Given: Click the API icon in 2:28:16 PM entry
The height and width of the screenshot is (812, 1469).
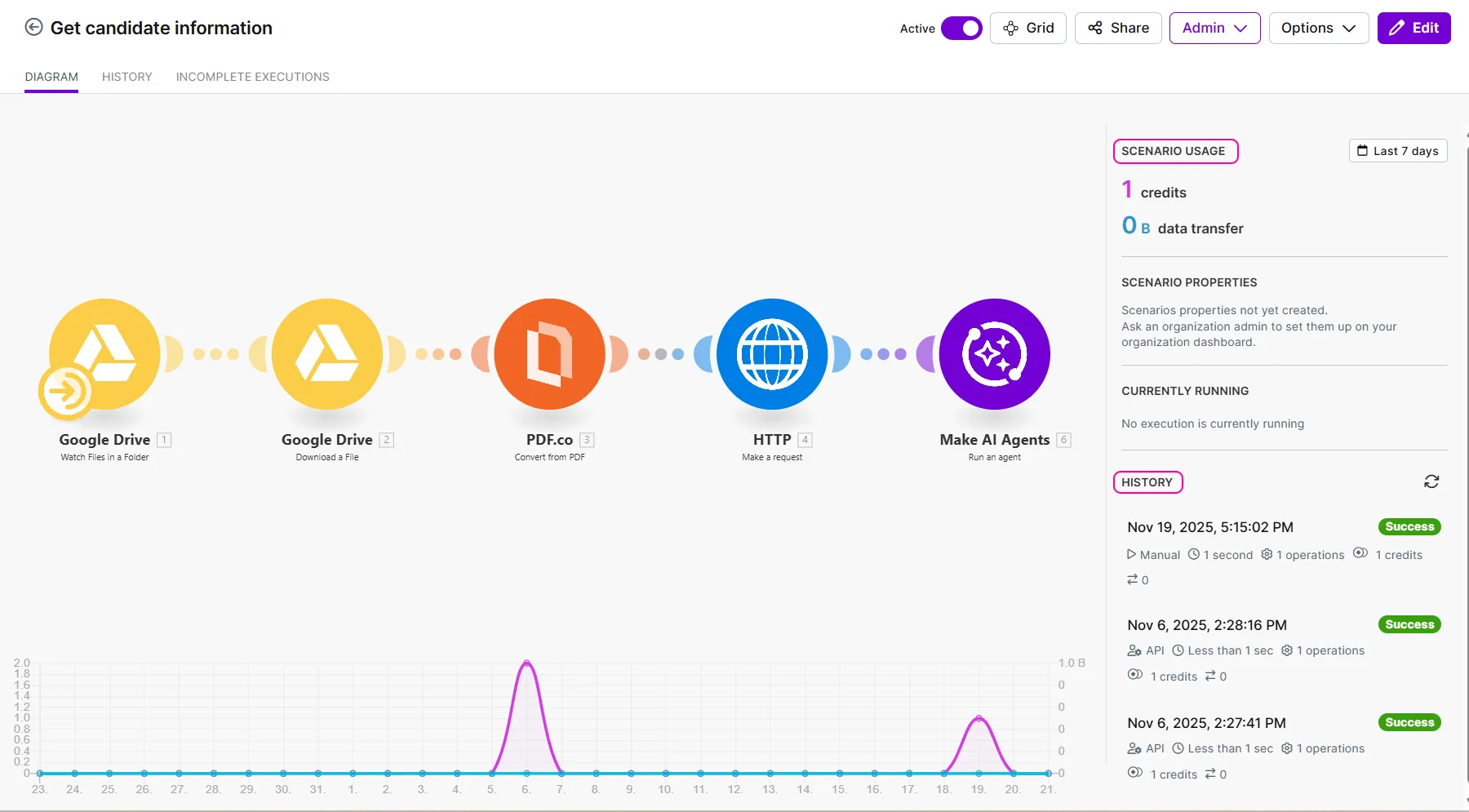Looking at the screenshot, I should tap(1134, 650).
